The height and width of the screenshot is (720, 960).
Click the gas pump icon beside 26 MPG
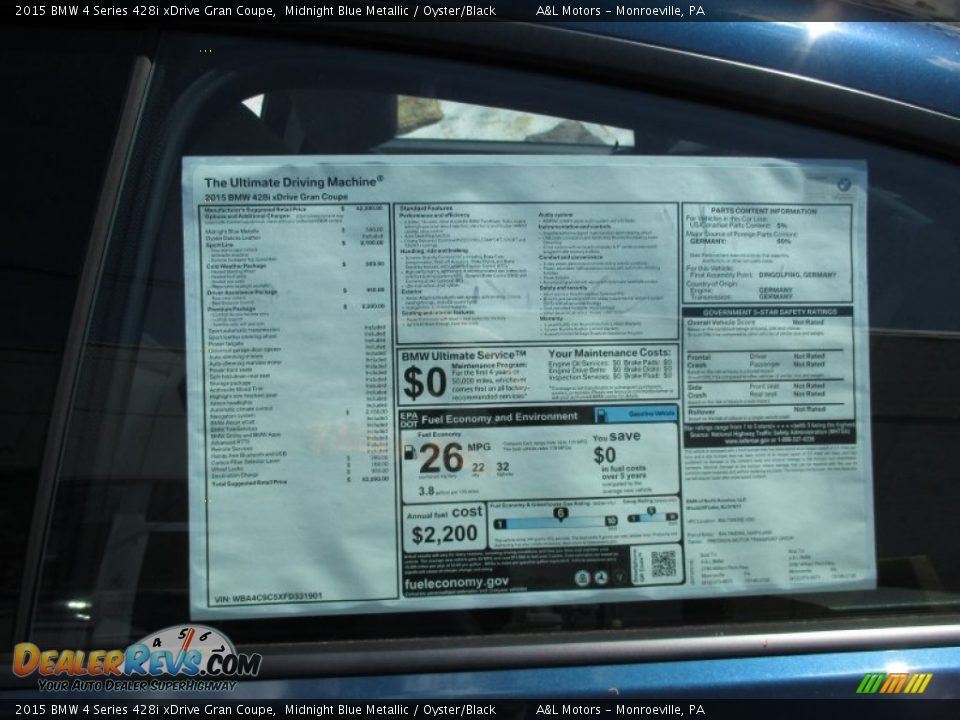(x=409, y=453)
